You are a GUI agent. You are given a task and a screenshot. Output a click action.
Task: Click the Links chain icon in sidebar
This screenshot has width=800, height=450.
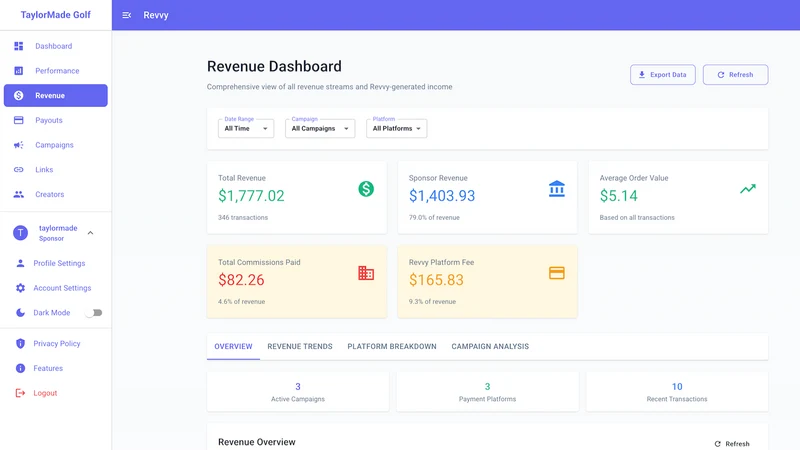coord(19,169)
